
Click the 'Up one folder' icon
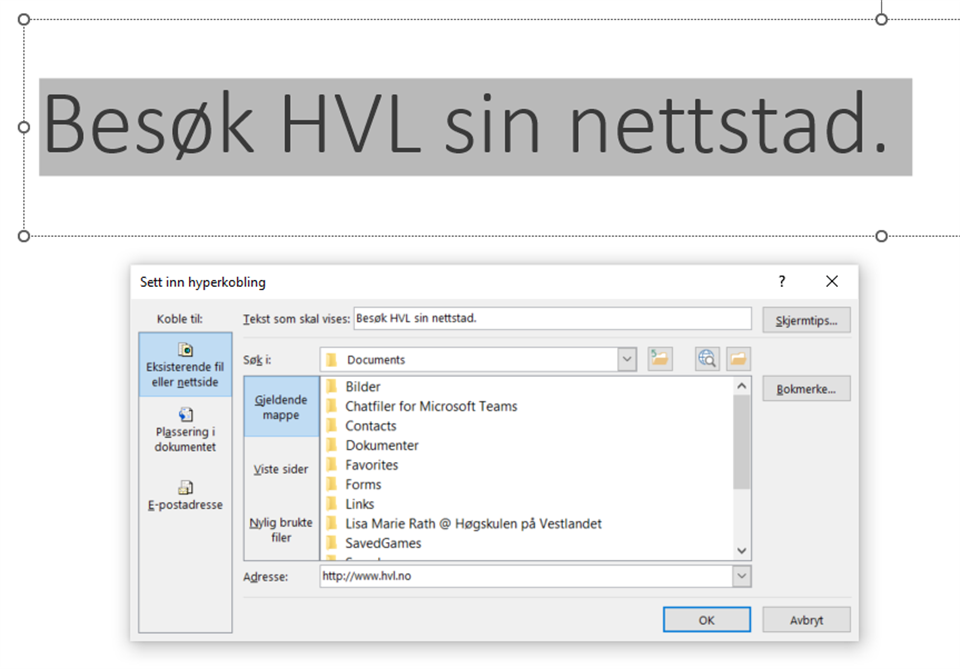click(x=659, y=359)
